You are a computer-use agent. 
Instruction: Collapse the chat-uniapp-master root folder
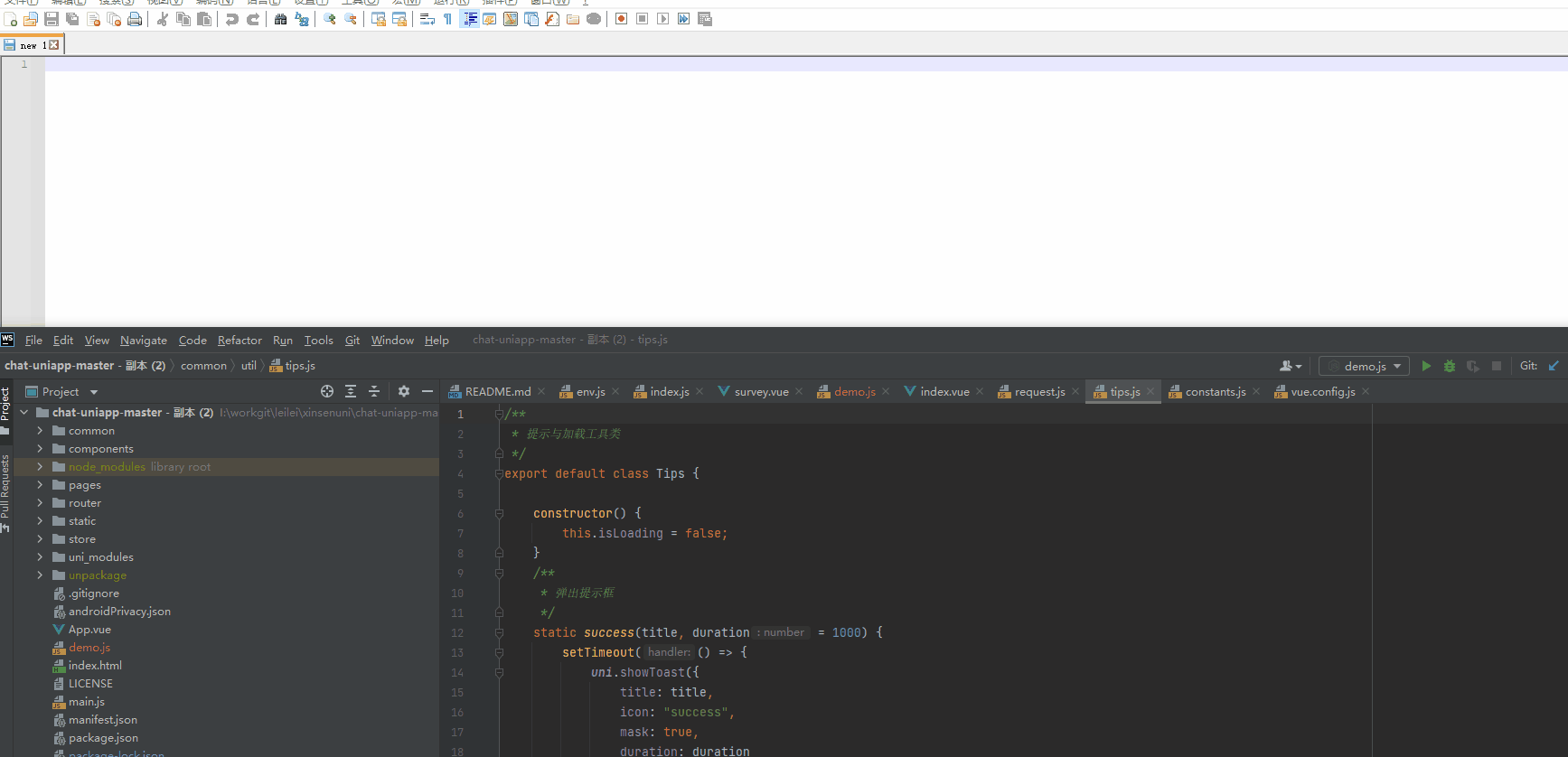pos(23,413)
